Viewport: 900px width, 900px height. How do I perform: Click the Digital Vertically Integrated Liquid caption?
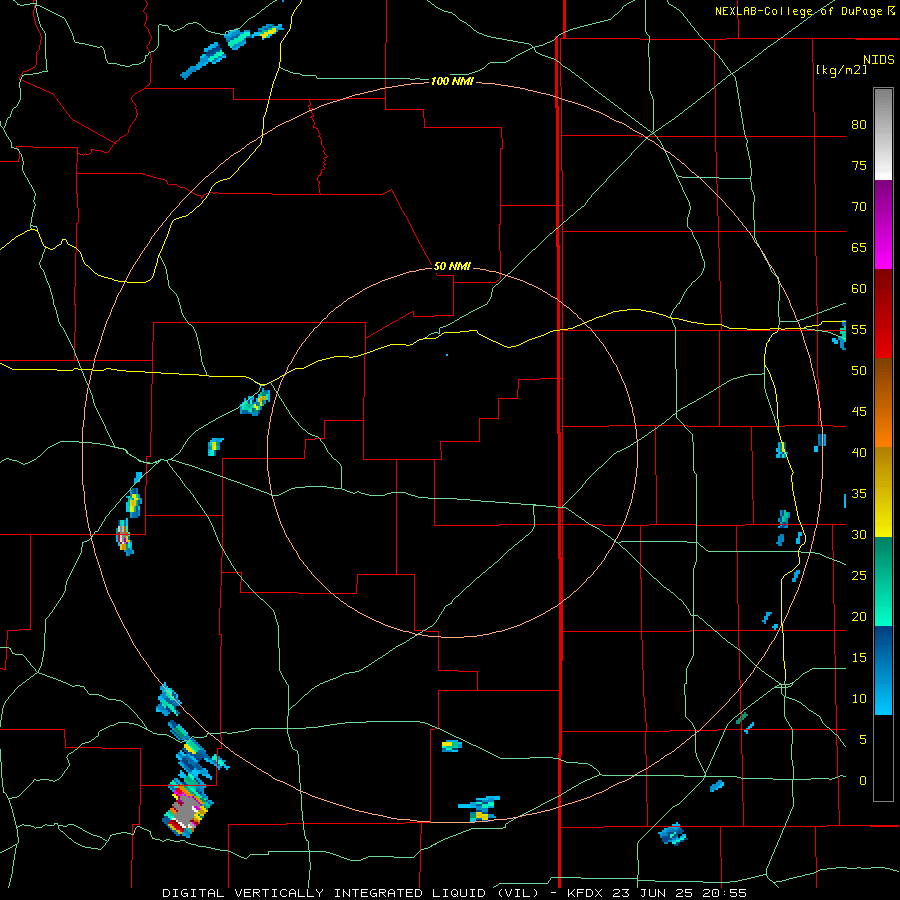455,893
